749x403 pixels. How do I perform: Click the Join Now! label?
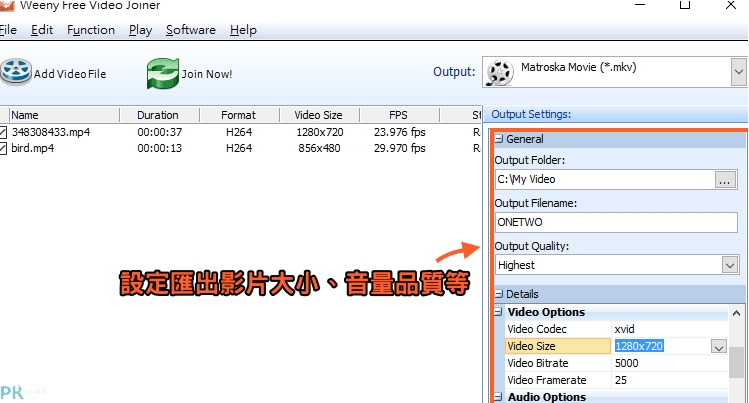point(207,74)
